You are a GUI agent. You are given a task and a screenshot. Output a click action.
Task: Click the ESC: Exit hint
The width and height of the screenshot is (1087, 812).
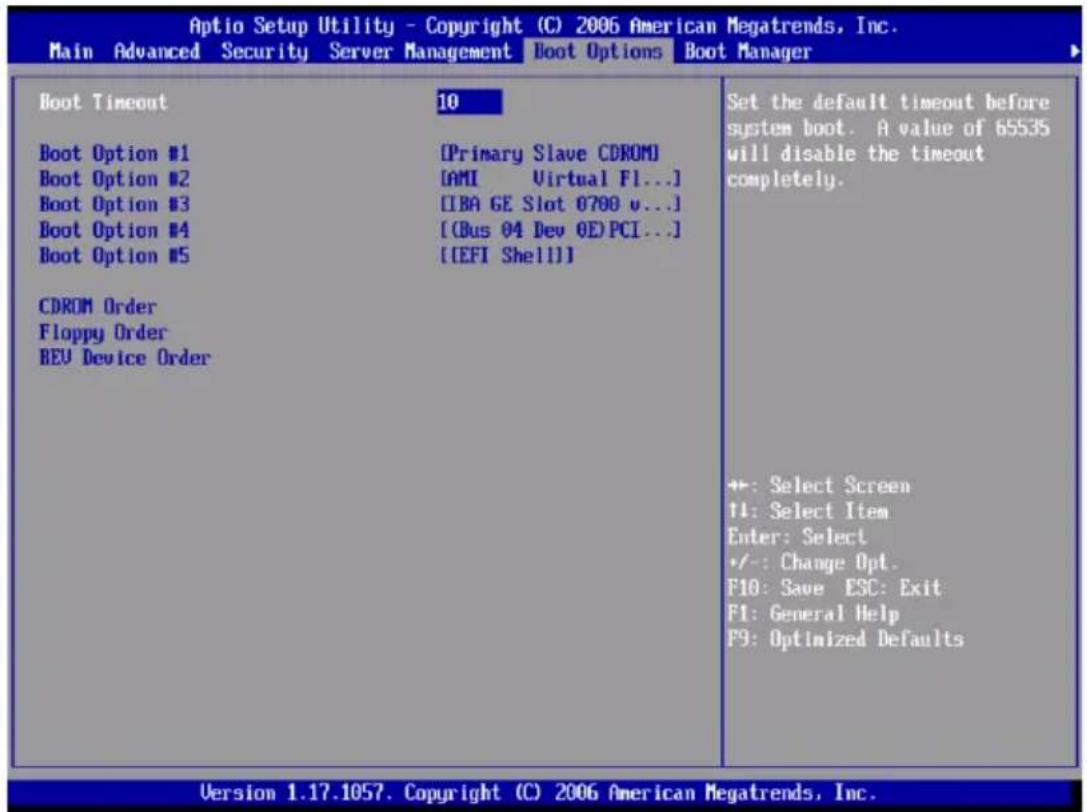pos(893,588)
